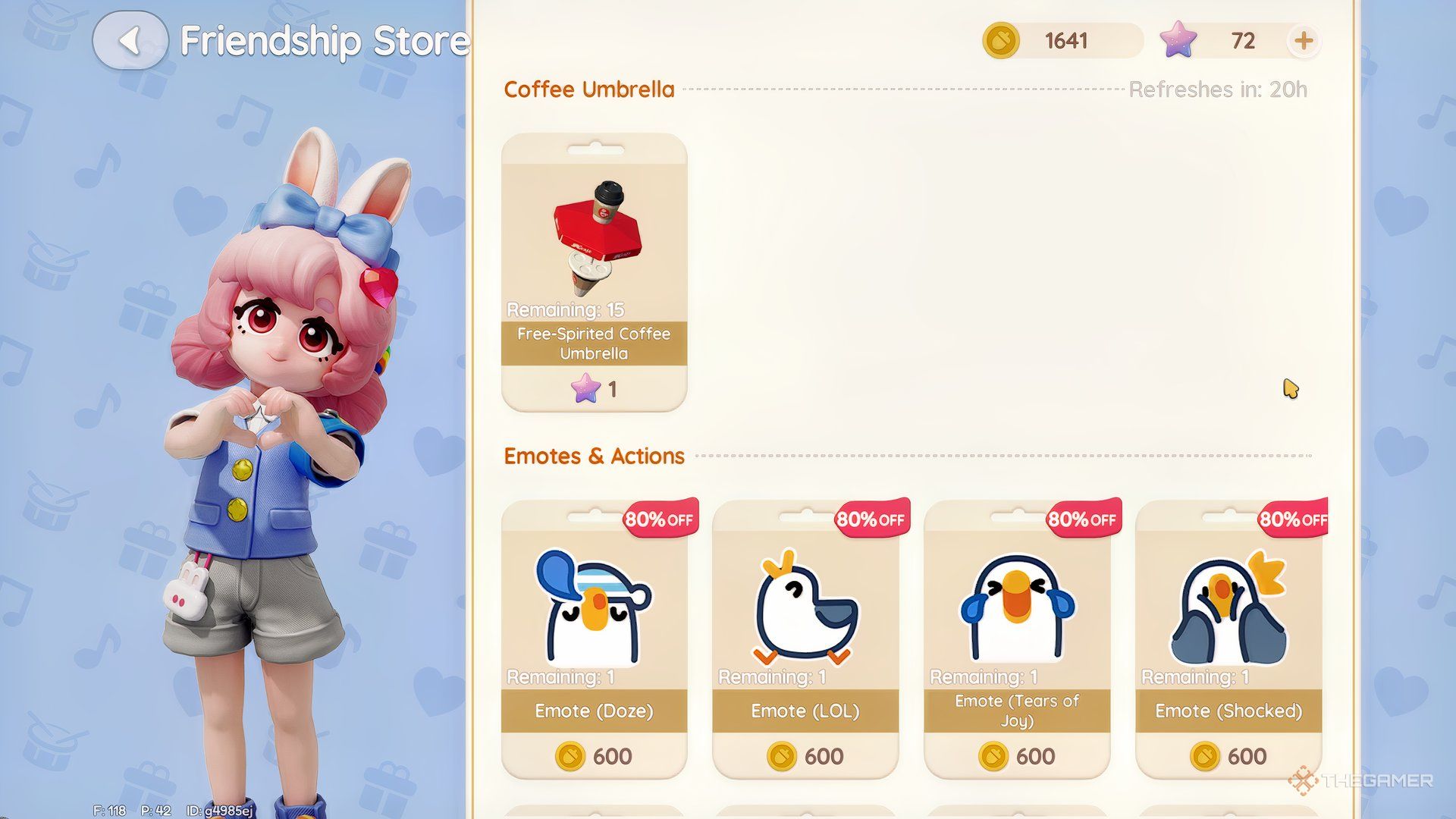Click the 80% OFF tag on Doze emote
The height and width of the screenshot is (819, 1456).
point(659,519)
